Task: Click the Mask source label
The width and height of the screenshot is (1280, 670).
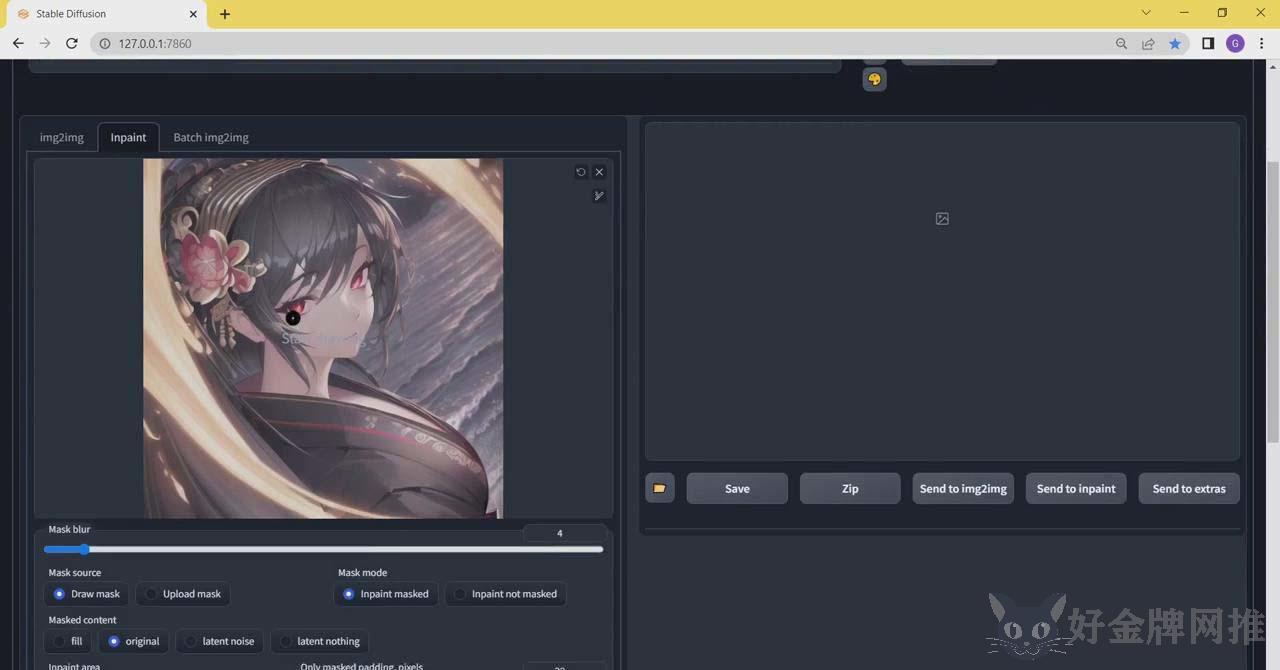Action: click(75, 573)
